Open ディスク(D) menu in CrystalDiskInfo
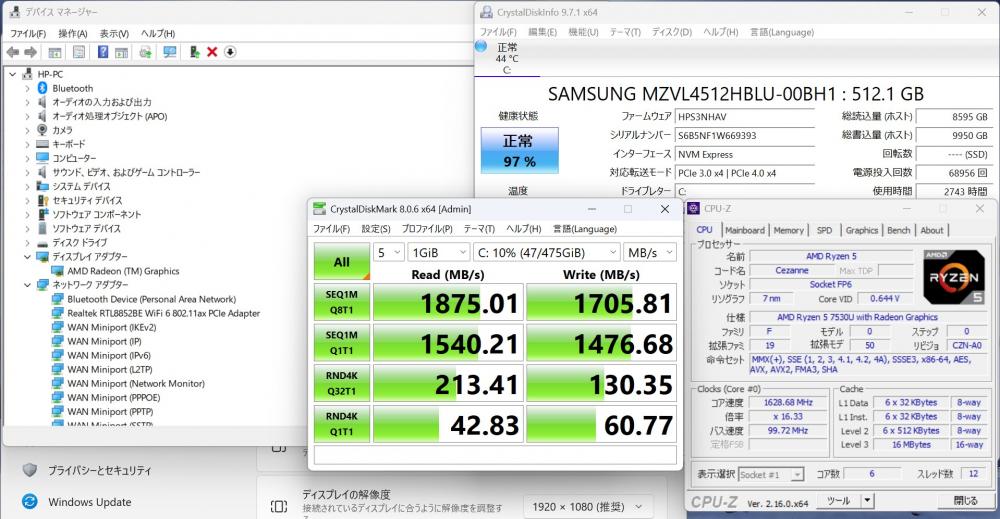Viewport: 1000px width, 519px height. [672, 32]
